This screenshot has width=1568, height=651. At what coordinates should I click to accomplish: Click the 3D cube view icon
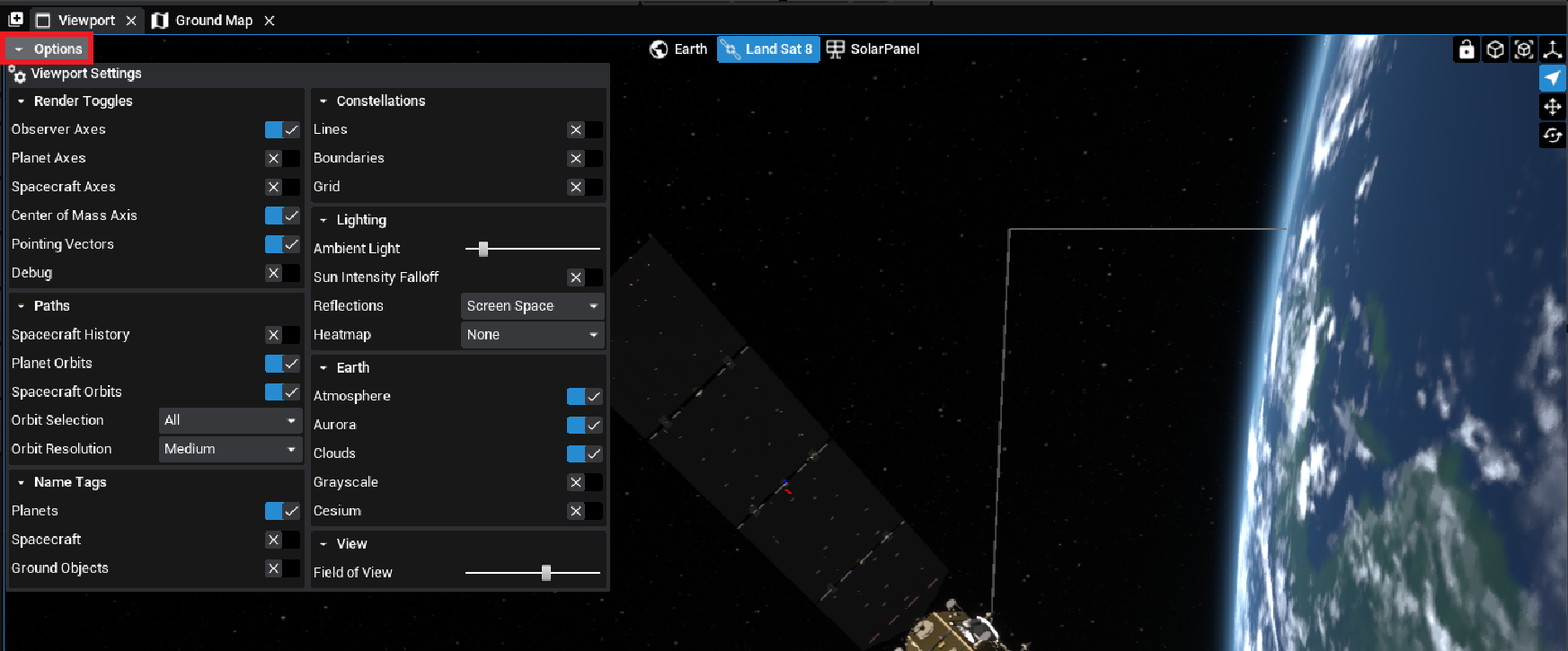point(1495,49)
